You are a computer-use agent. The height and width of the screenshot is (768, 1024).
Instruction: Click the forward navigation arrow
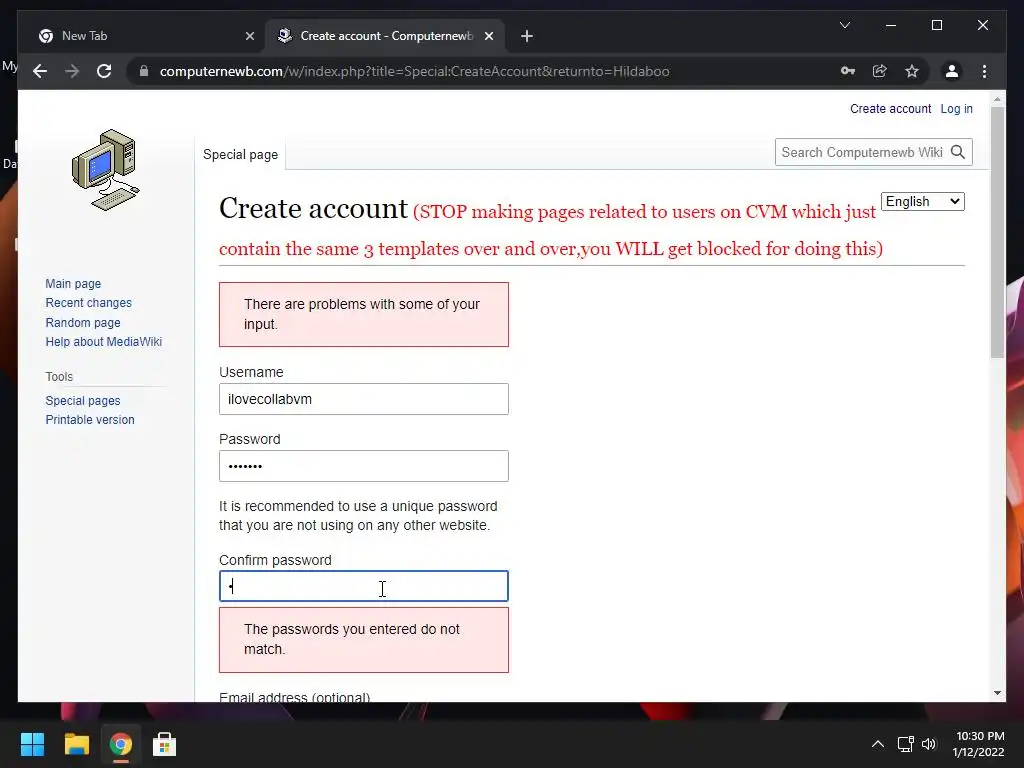[x=72, y=71]
